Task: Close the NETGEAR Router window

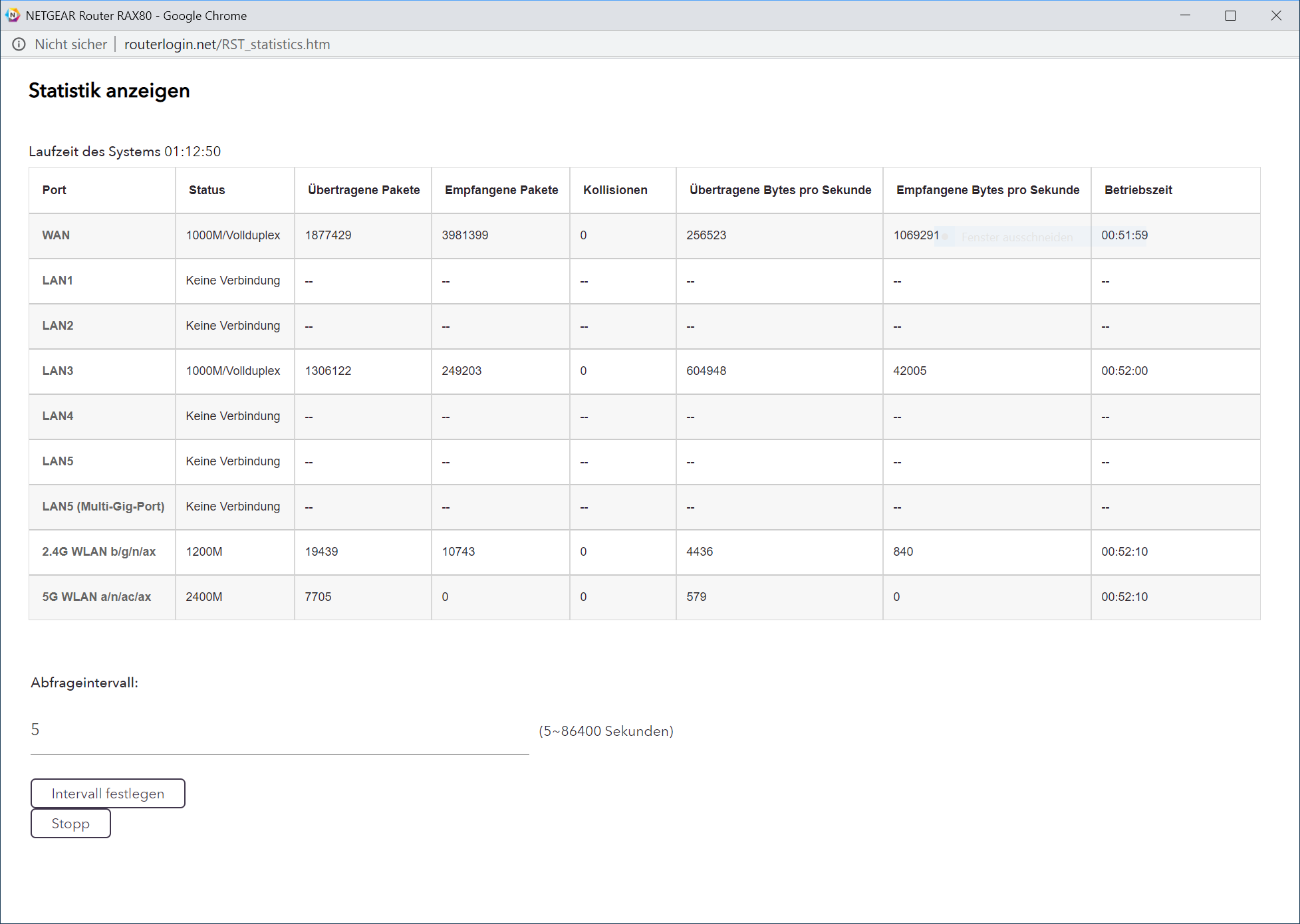Action: [x=1275, y=15]
